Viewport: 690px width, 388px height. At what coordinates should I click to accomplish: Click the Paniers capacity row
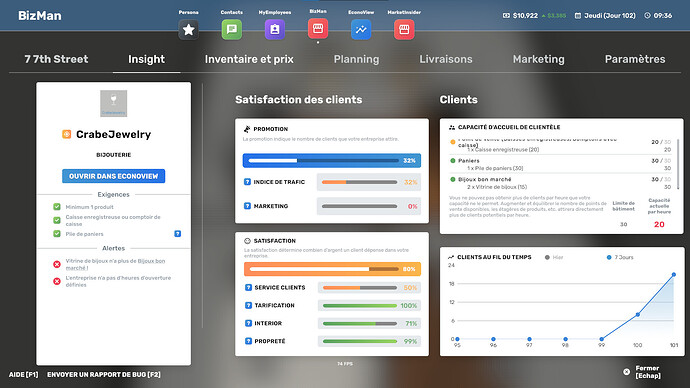(561, 164)
